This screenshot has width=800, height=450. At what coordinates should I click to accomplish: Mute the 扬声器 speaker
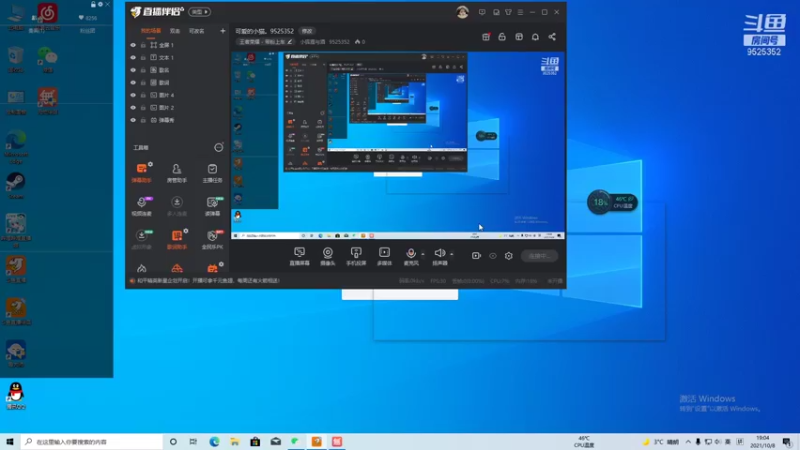point(439,254)
